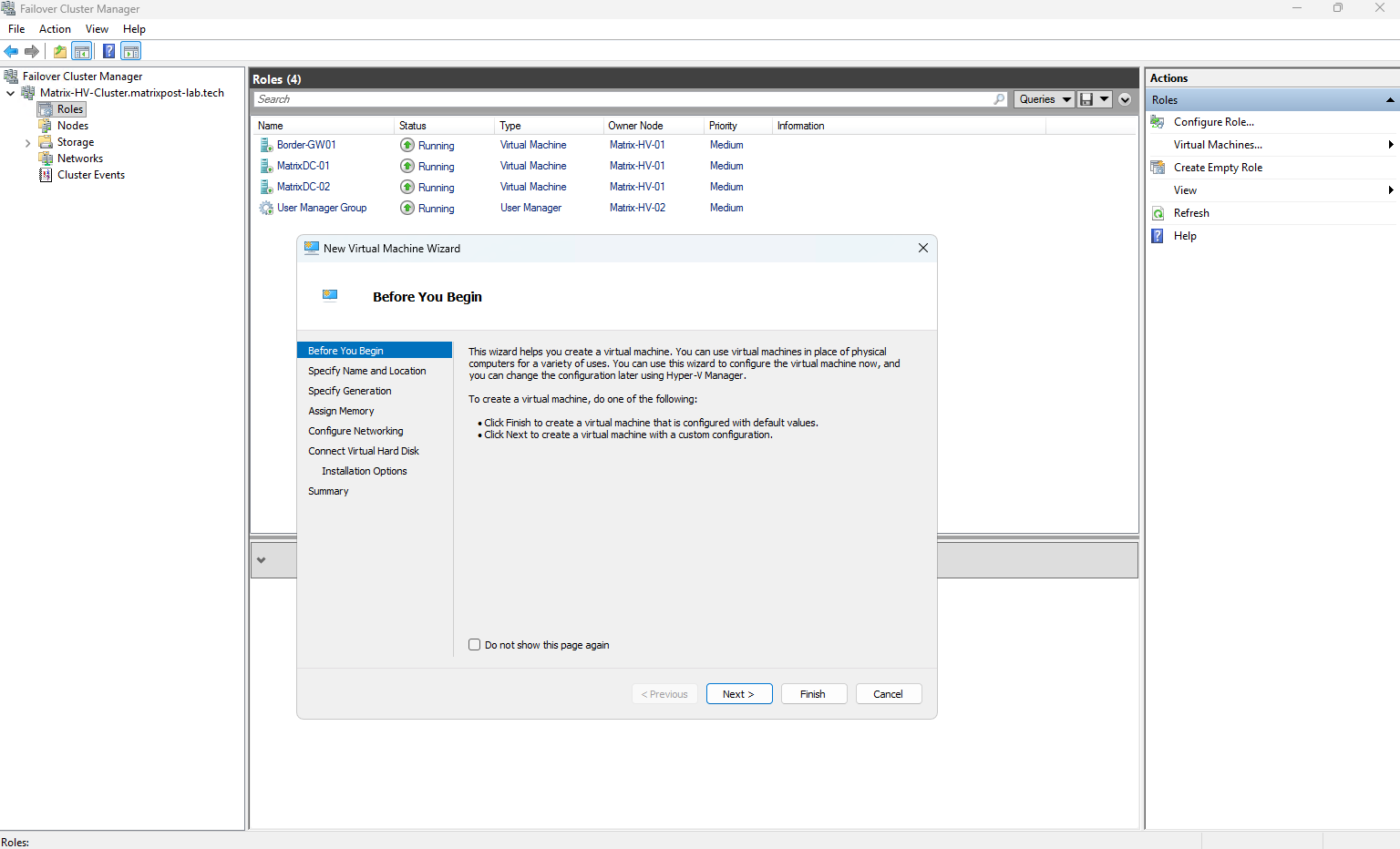The width and height of the screenshot is (1400, 849).
Task: Expand the search options chevron
Action: point(1125,99)
